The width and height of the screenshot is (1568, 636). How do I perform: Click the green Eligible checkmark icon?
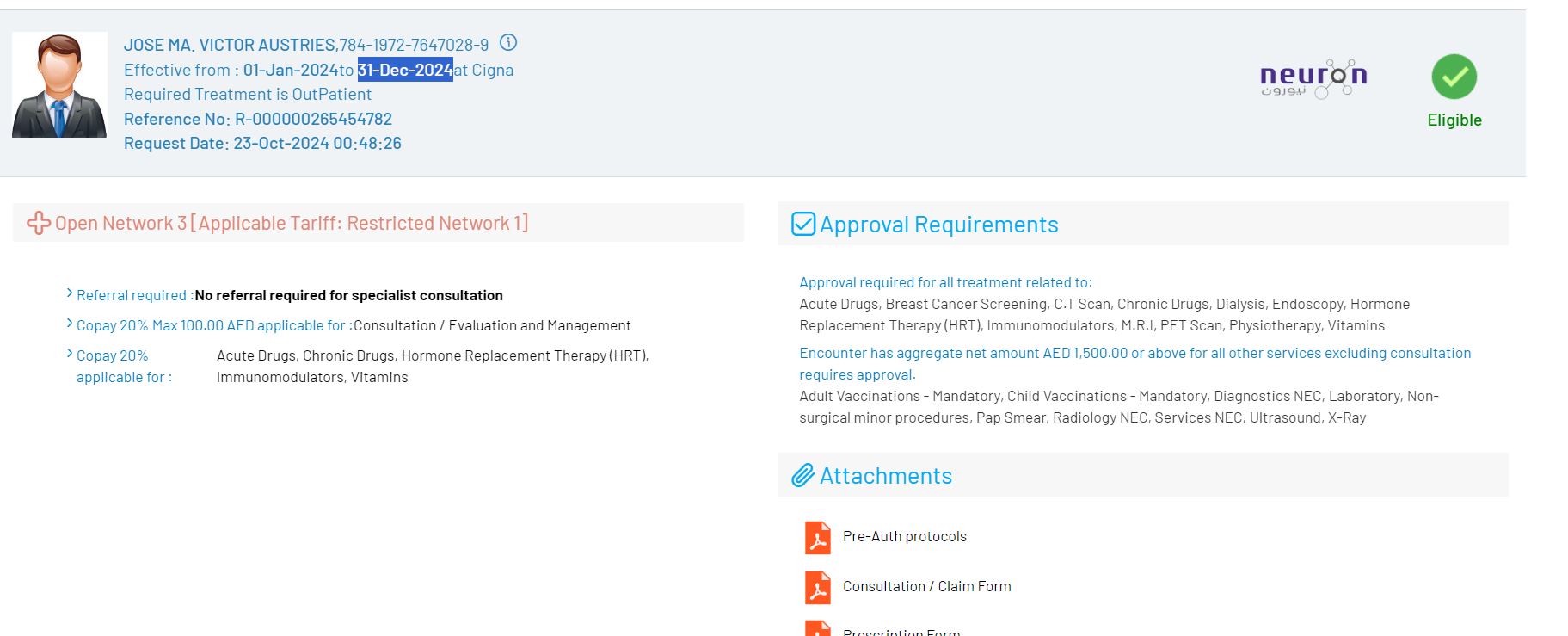tap(1454, 77)
